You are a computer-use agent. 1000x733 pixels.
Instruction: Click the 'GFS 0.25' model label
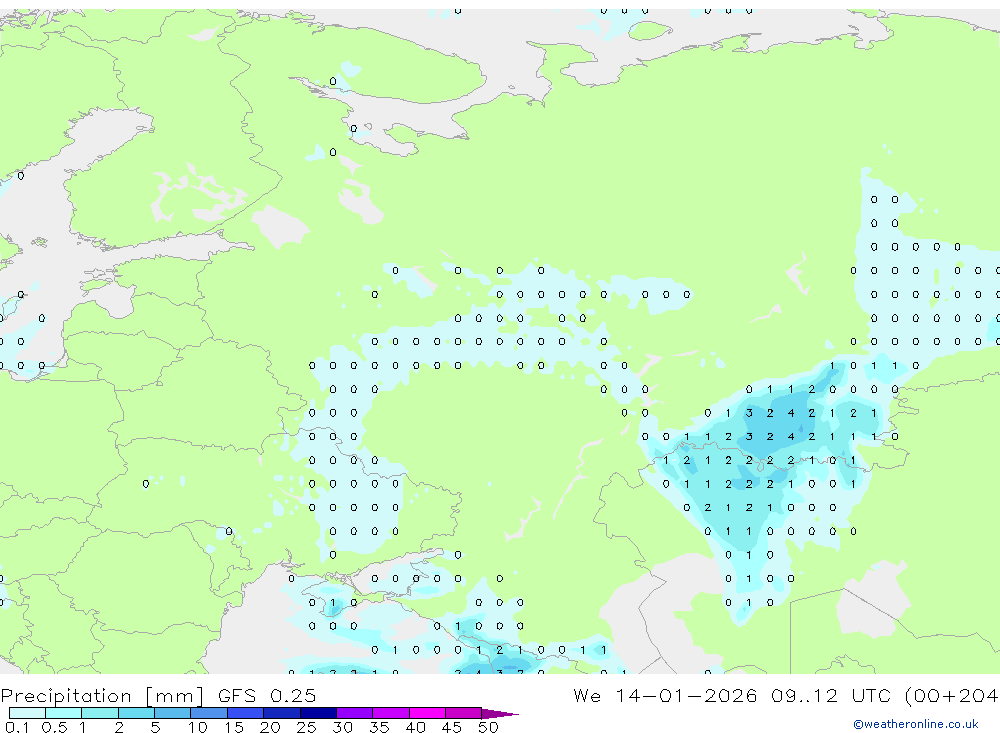tap(267, 695)
